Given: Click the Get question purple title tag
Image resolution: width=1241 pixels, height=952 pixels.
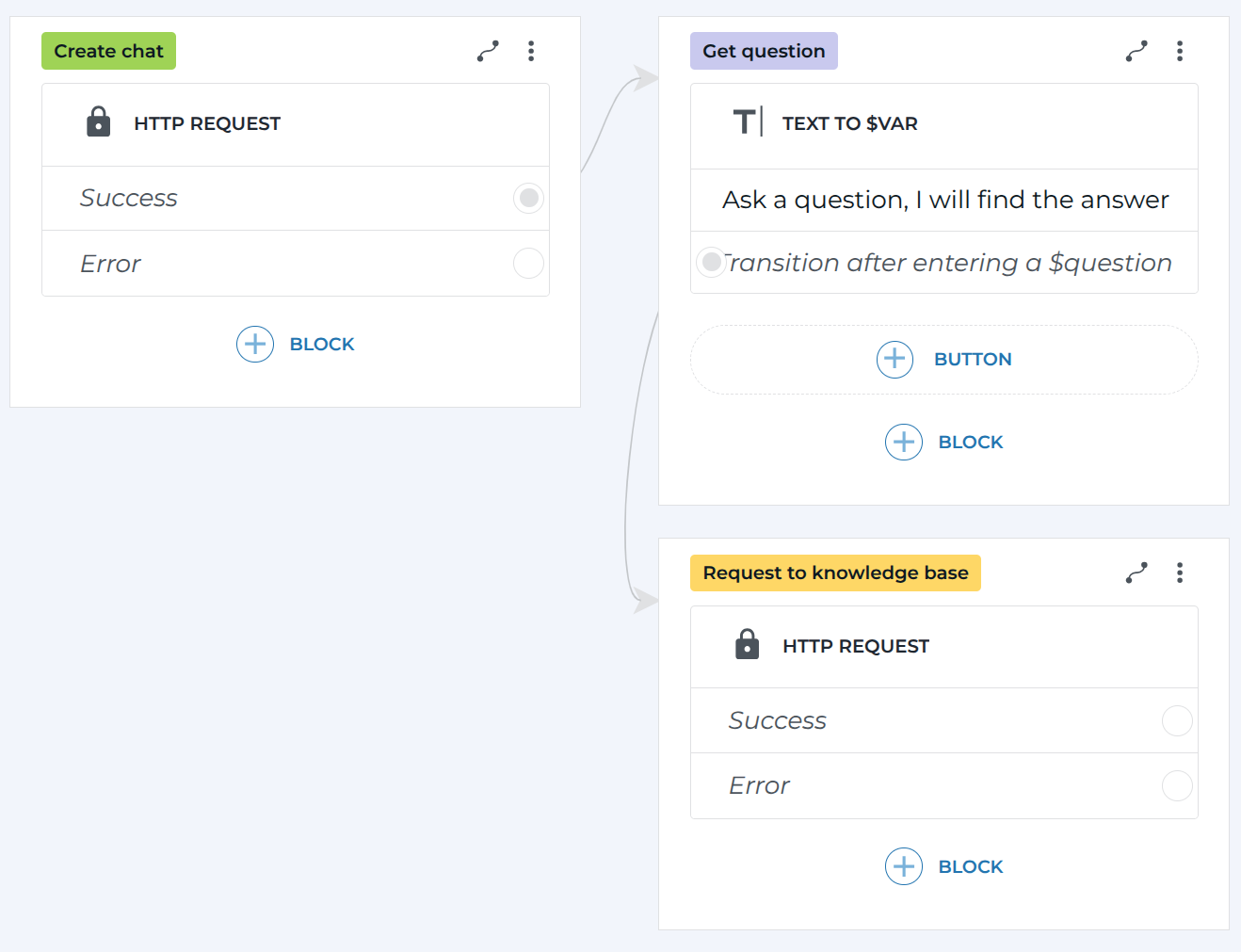Looking at the screenshot, I should (x=764, y=51).
